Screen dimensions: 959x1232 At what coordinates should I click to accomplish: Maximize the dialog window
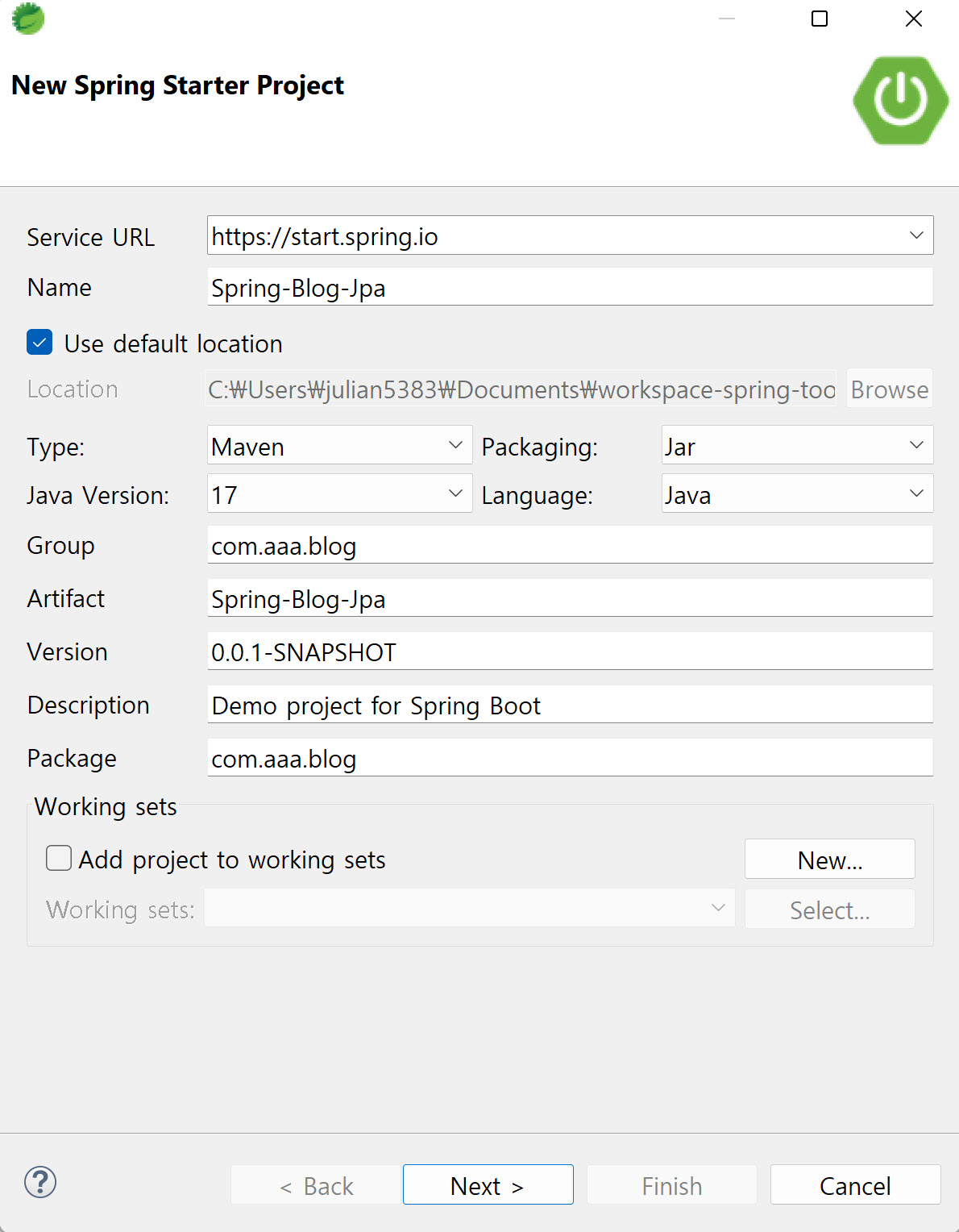coord(820,19)
